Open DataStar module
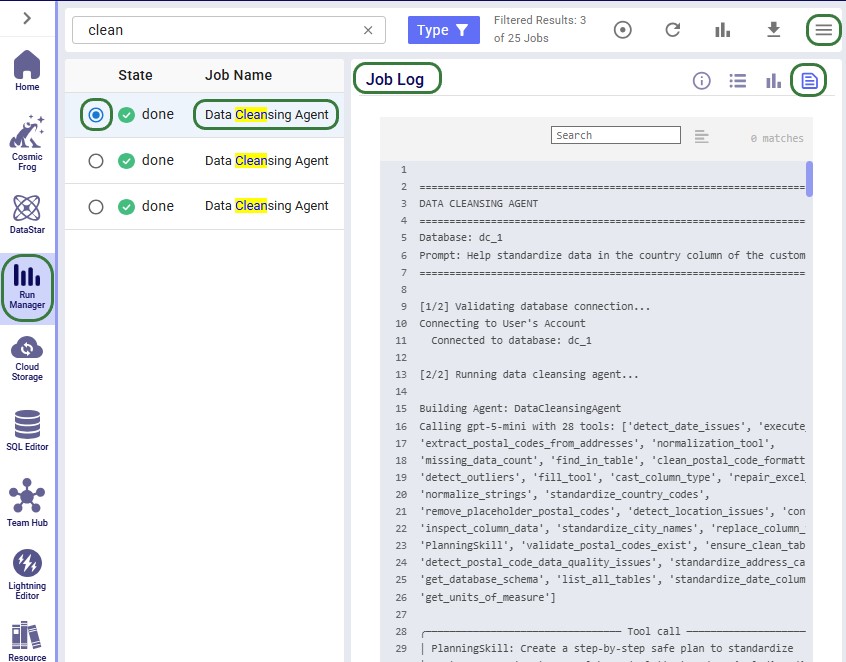 (27, 215)
